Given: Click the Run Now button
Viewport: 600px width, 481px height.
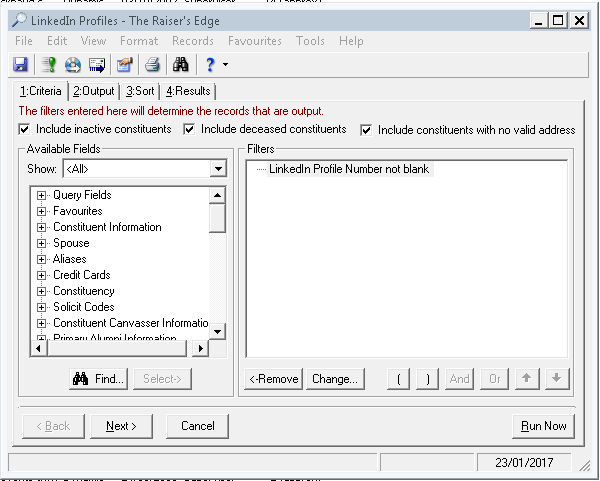Looking at the screenshot, I should click(x=543, y=426).
